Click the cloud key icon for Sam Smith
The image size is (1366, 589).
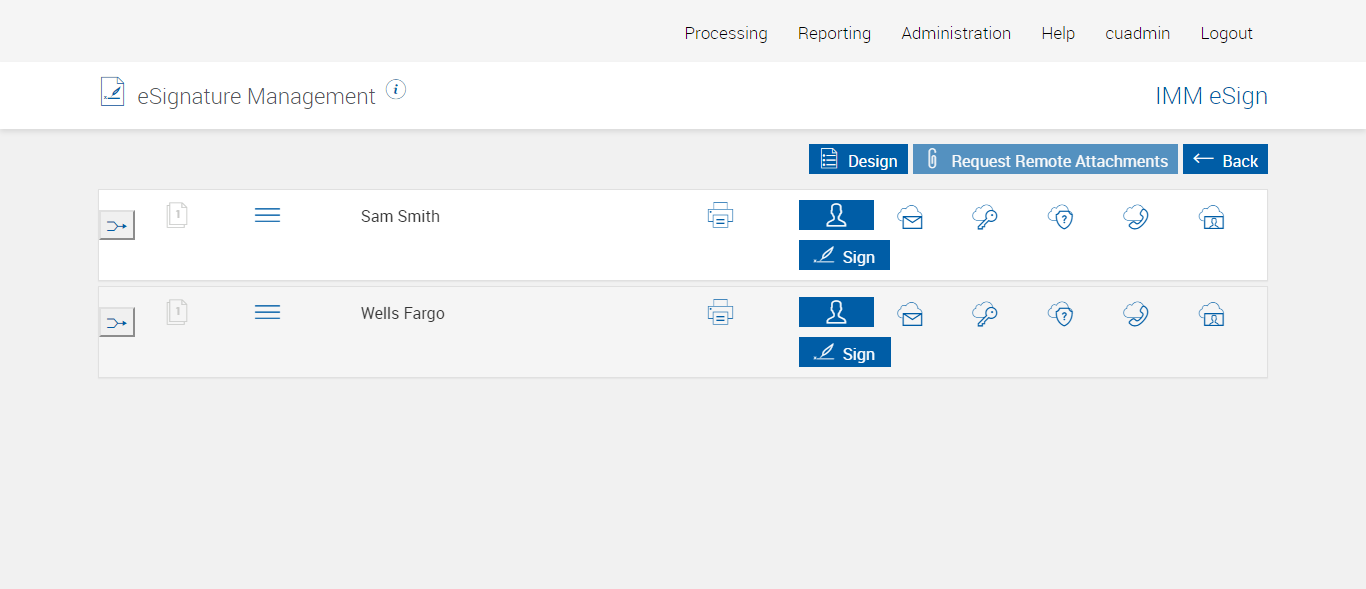coord(985,217)
